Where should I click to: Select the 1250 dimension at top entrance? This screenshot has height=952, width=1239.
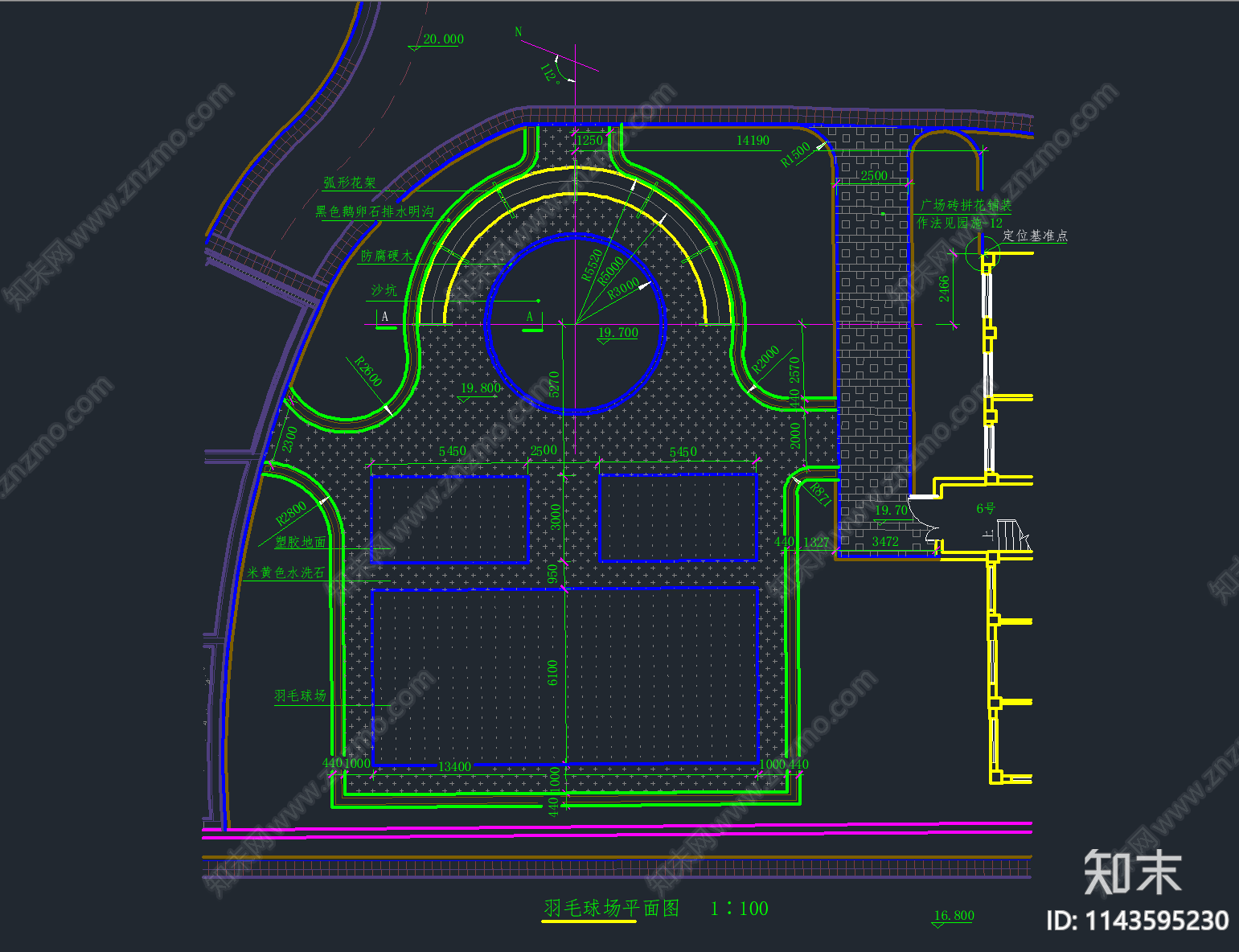coord(590,141)
